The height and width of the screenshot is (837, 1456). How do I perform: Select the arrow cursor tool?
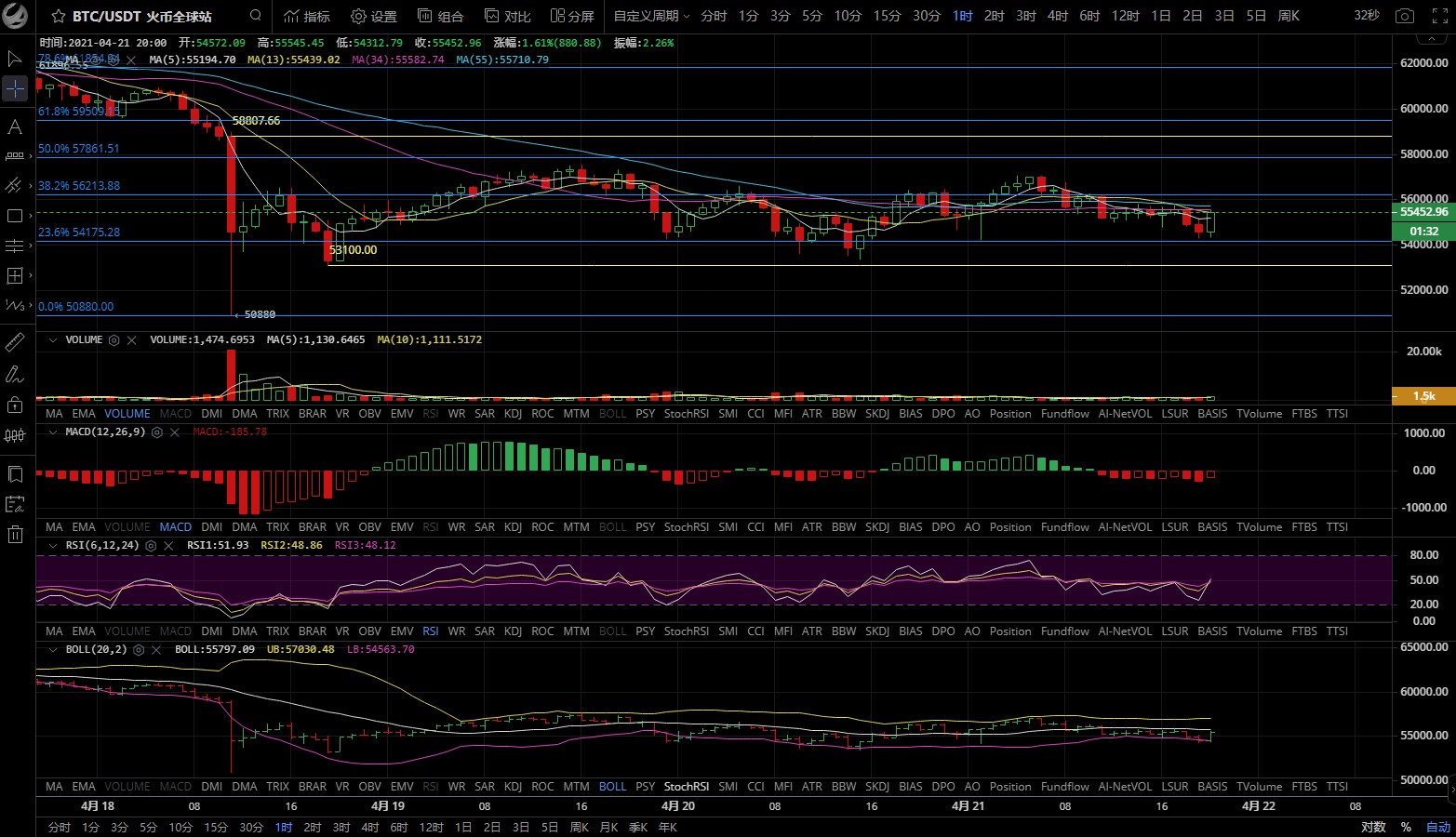(x=15, y=60)
